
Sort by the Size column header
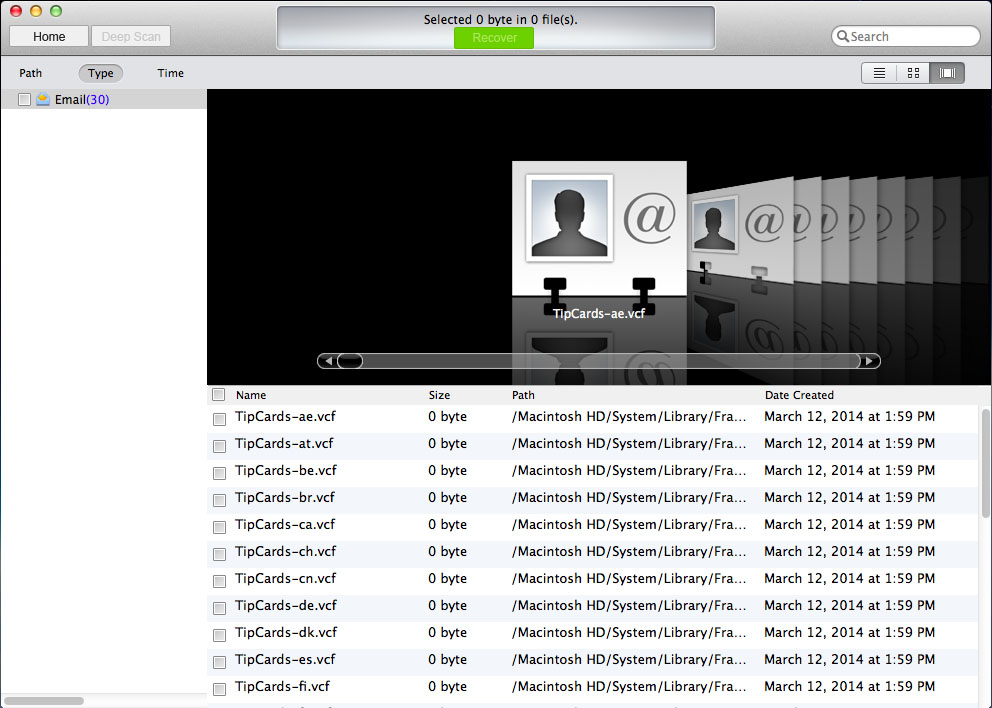tap(439, 395)
